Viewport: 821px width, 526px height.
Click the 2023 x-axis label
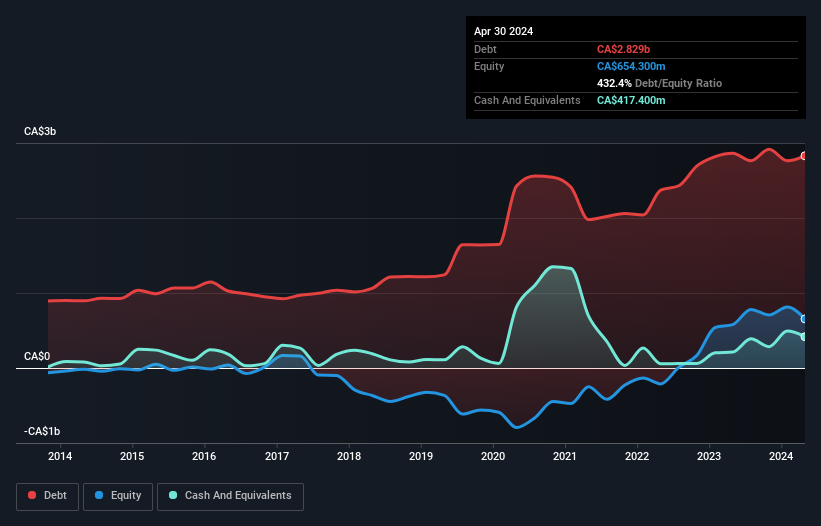[x=709, y=456]
